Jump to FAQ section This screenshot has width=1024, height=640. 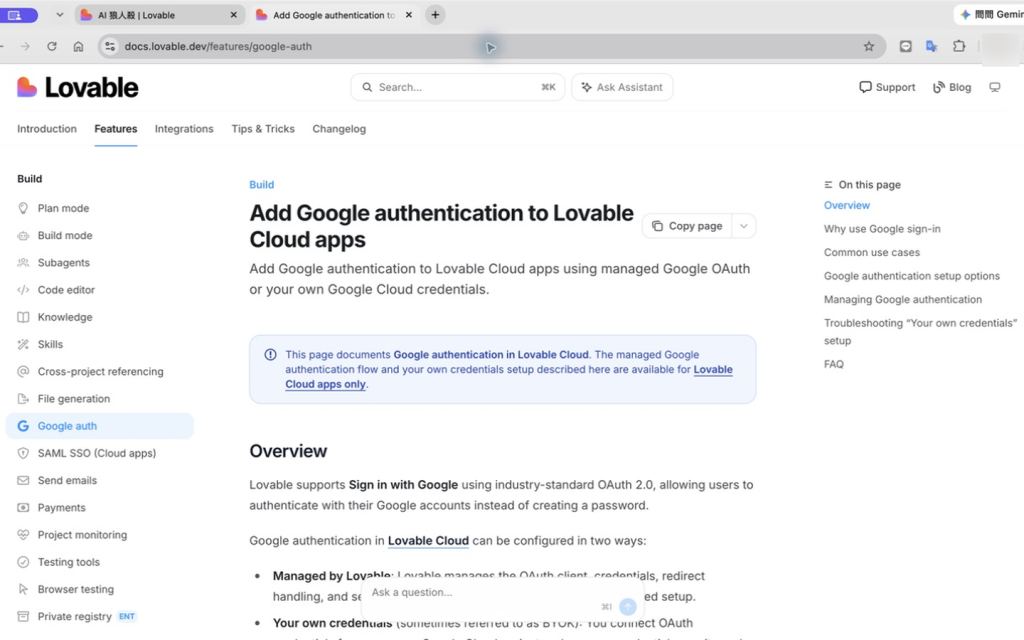[x=833, y=364]
